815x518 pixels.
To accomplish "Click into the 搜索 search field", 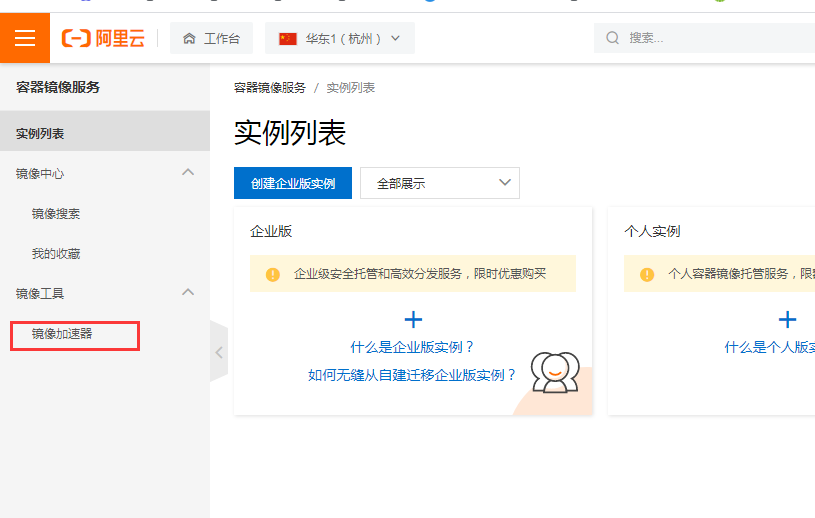I will click(x=704, y=38).
